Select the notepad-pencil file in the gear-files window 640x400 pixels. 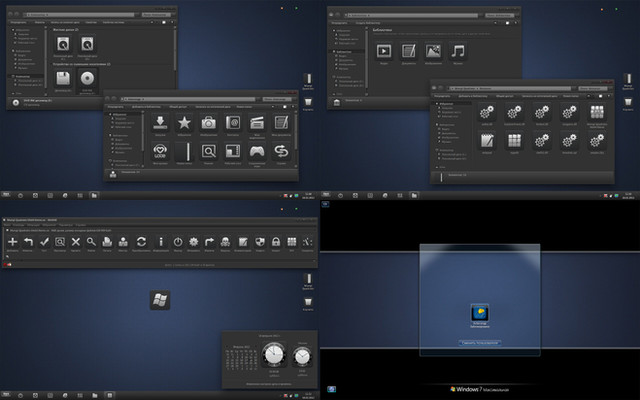pos(487,140)
